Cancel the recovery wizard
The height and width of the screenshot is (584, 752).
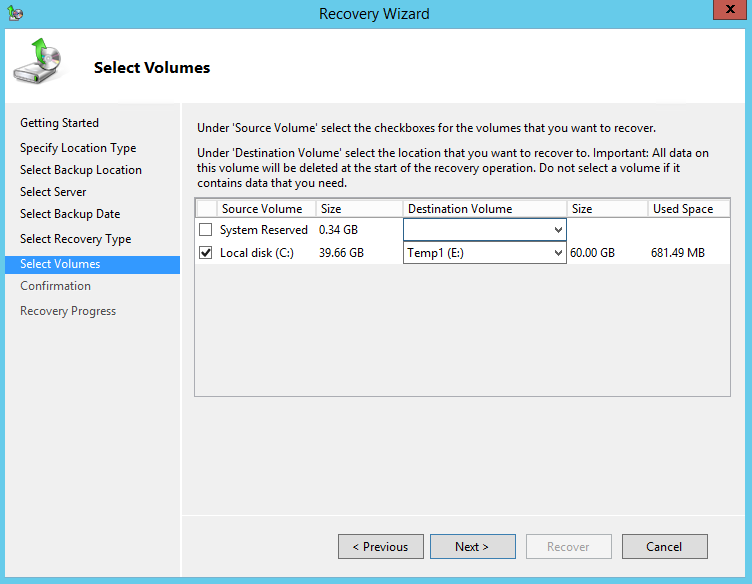pyautogui.click(x=664, y=547)
